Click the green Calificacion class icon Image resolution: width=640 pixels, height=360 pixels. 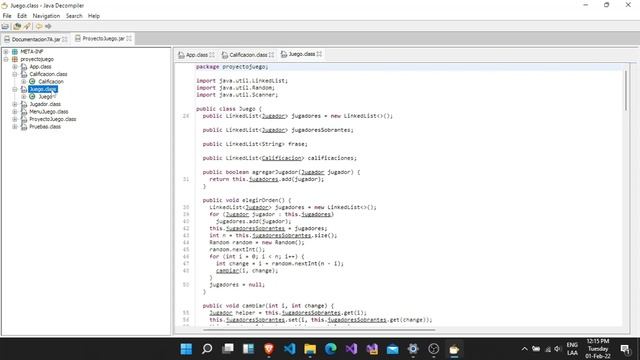(x=32, y=82)
